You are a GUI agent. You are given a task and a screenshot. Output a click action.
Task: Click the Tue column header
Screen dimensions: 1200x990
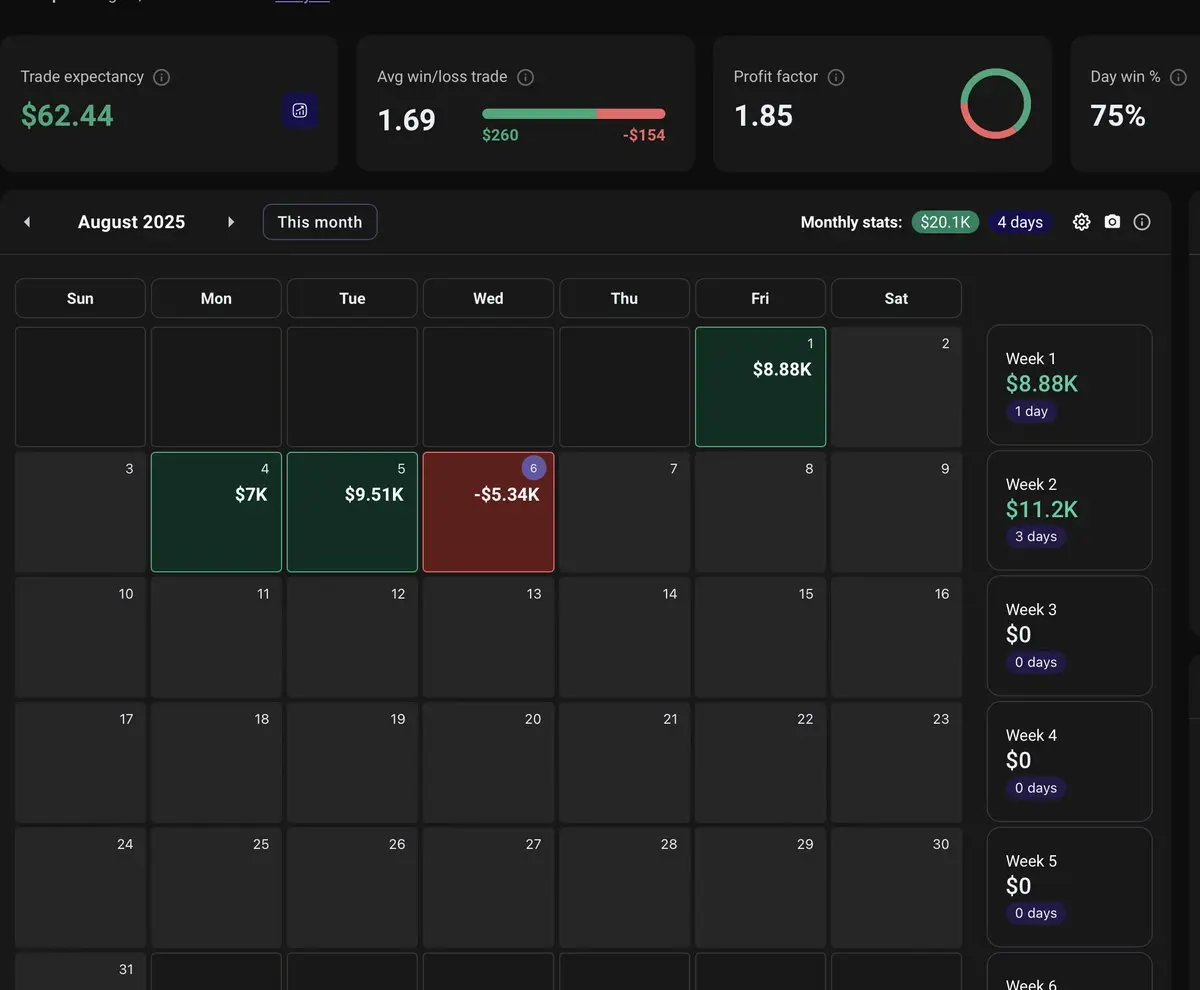pos(352,298)
